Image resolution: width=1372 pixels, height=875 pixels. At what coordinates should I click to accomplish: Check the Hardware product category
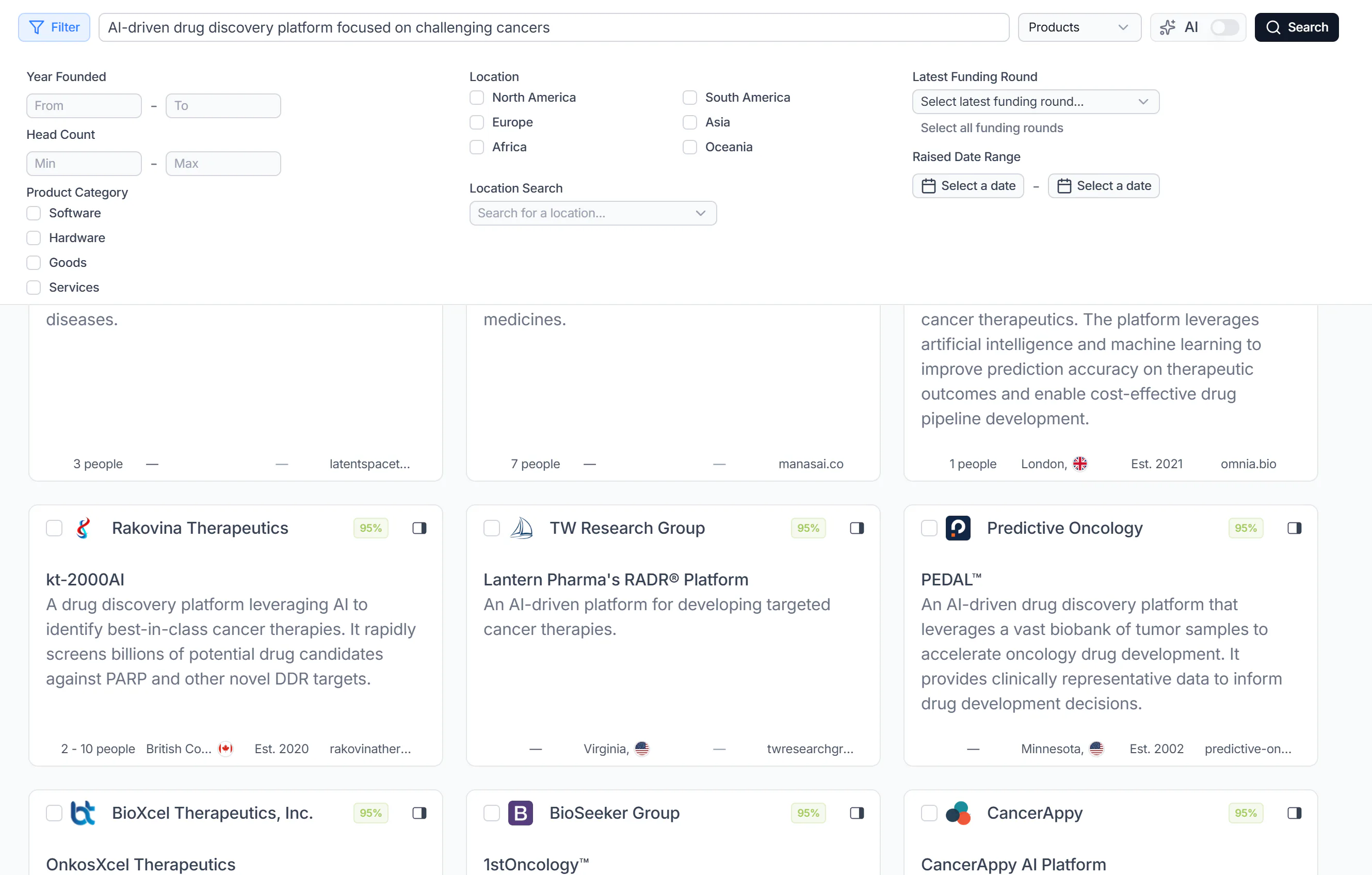[x=34, y=237]
